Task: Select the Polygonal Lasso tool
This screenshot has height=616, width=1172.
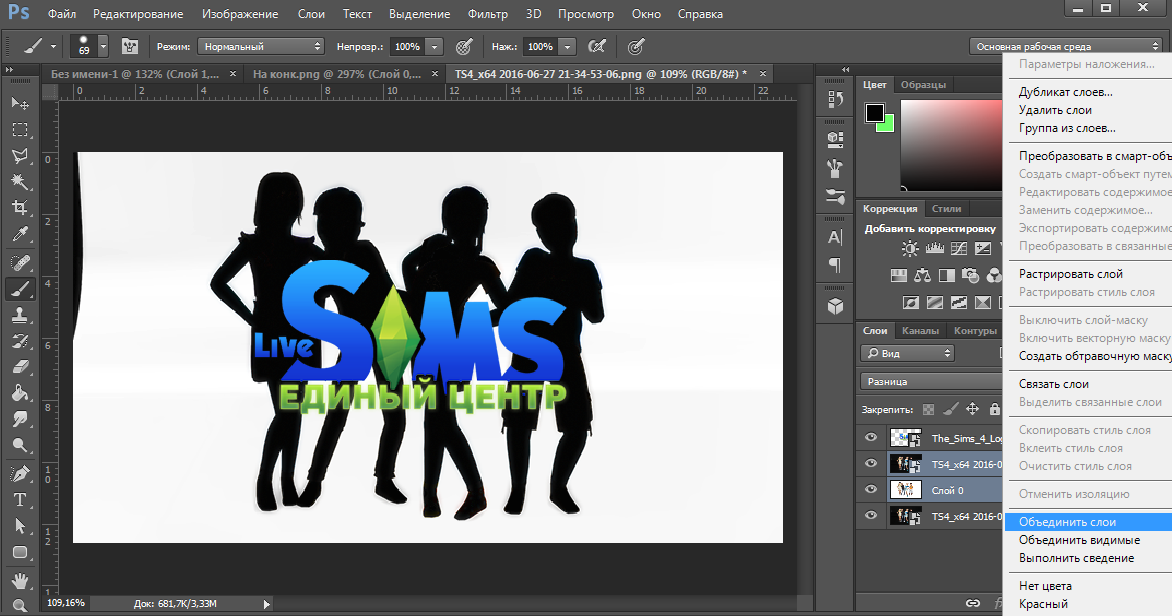Action: 20,155
